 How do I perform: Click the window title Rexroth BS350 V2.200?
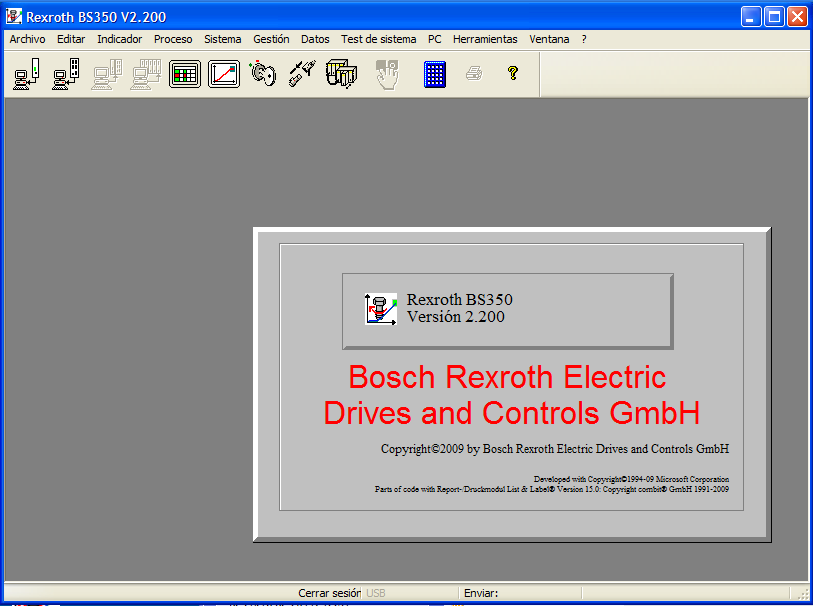coord(96,17)
